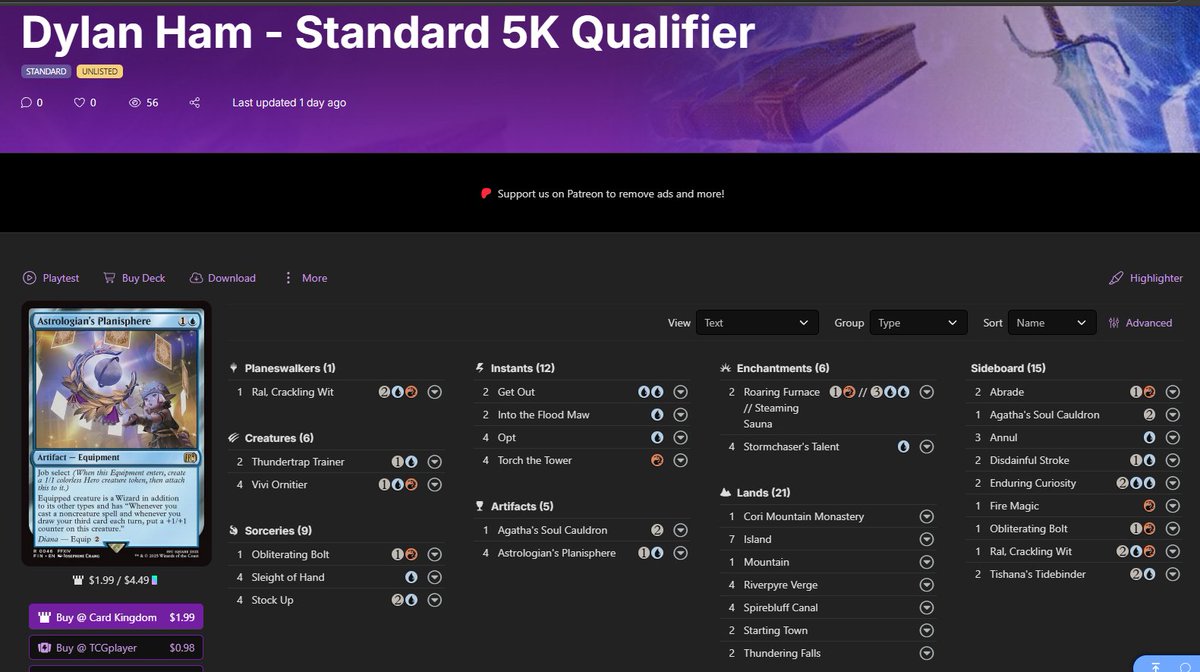This screenshot has height=672, width=1200.
Task: Buy at Card Kingdom for $1.99
Action: (116, 617)
